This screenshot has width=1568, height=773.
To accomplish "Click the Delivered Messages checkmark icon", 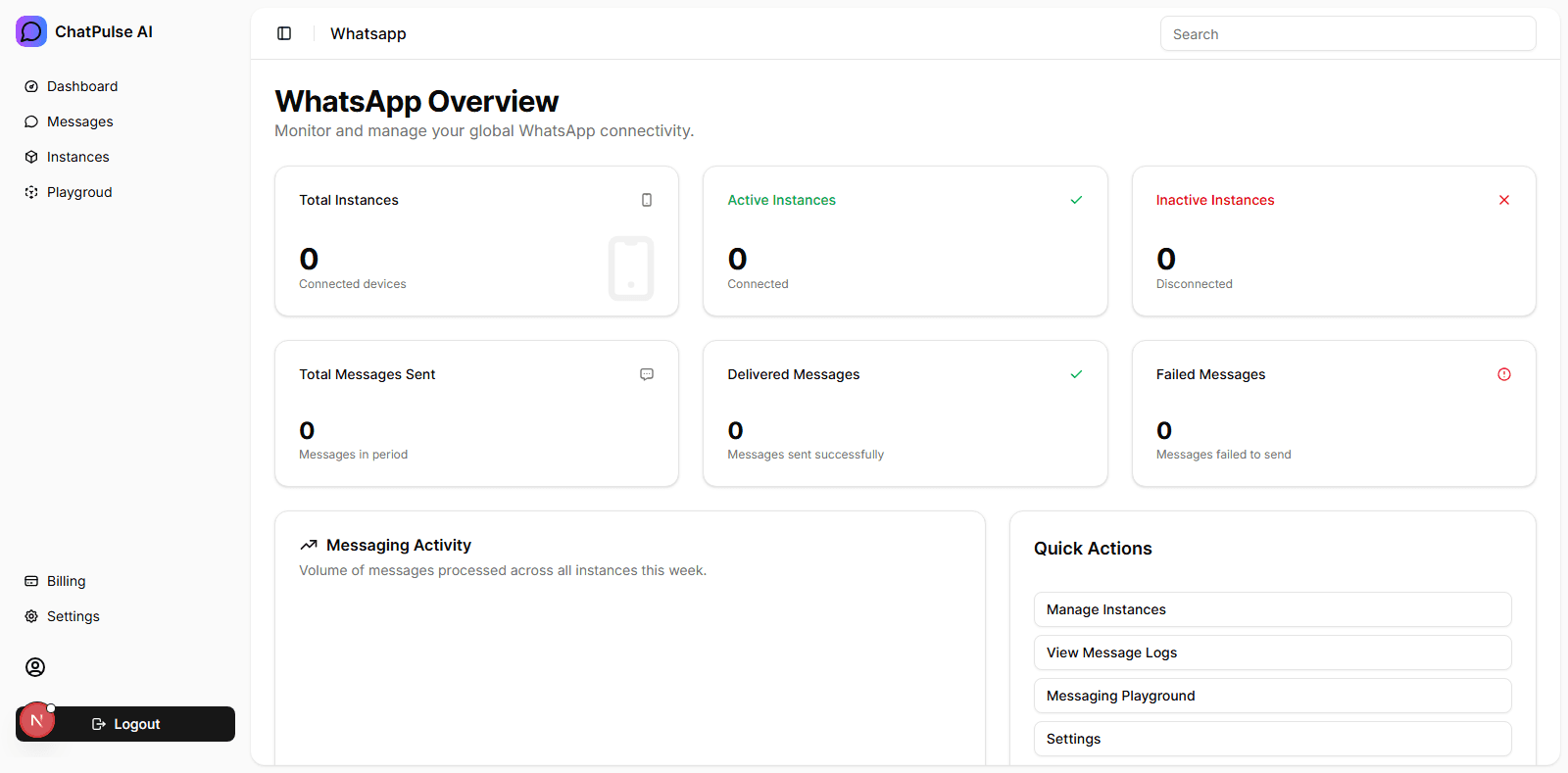I will (x=1076, y=374).
